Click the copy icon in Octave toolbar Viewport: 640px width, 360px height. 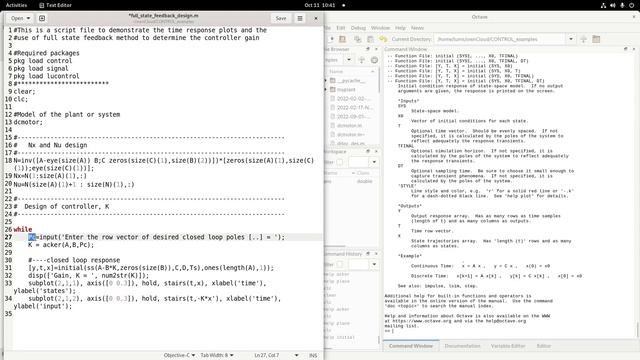(x=358, y=39)
